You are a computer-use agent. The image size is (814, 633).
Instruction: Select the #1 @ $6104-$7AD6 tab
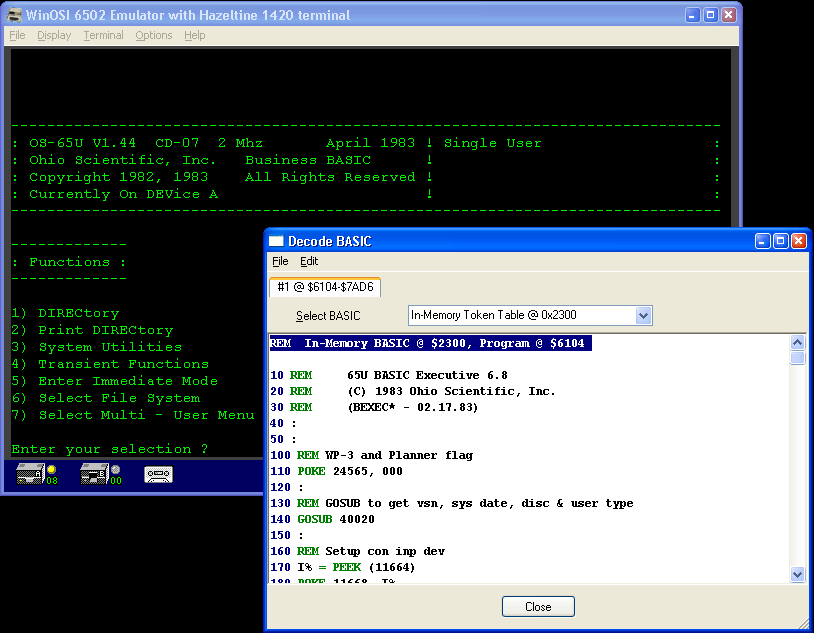pyautogui.click(x=325, y=287)
